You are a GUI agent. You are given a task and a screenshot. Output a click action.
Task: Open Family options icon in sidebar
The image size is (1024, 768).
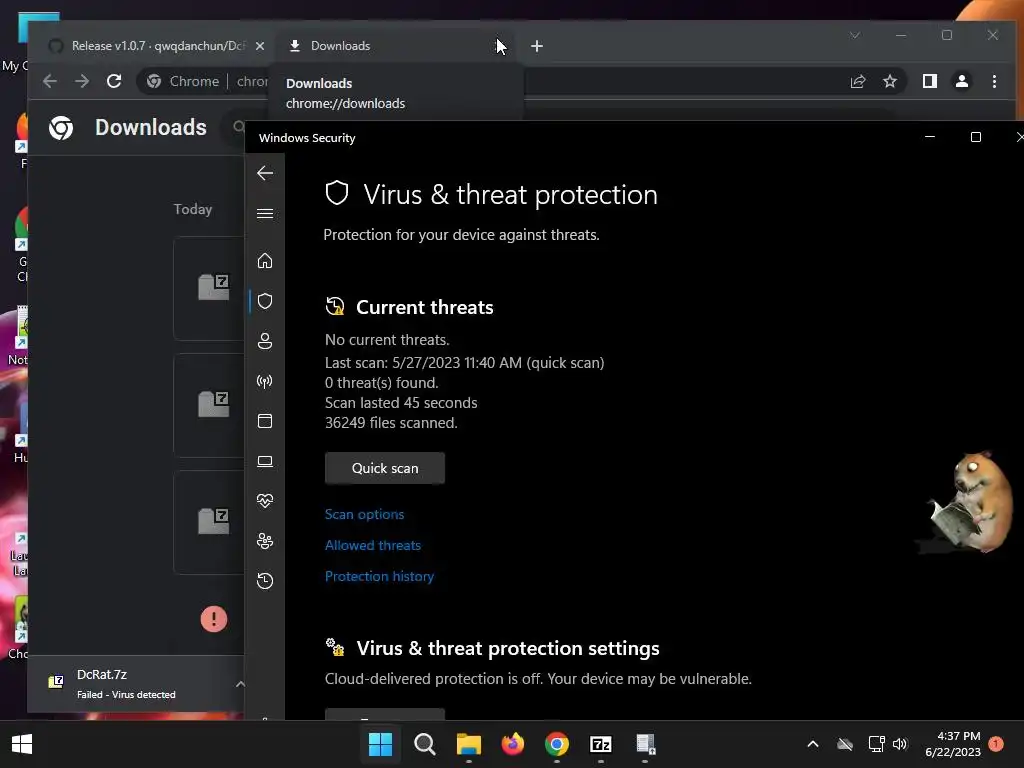(x=265, y=541)
